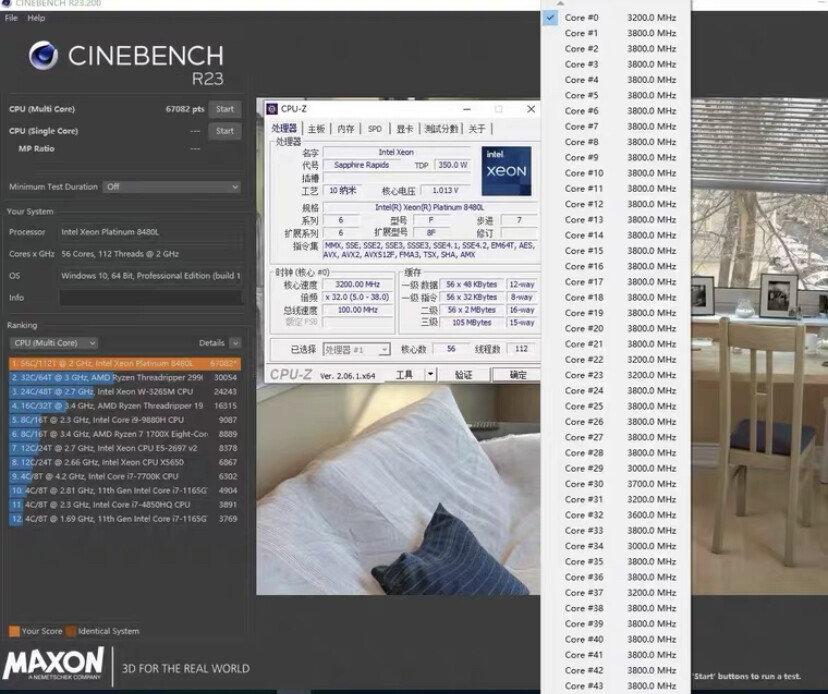Viewport: 828px width, 694px height.
Task: Switch to the SPD tab in CPU-Z
Action: click(375, 129)
